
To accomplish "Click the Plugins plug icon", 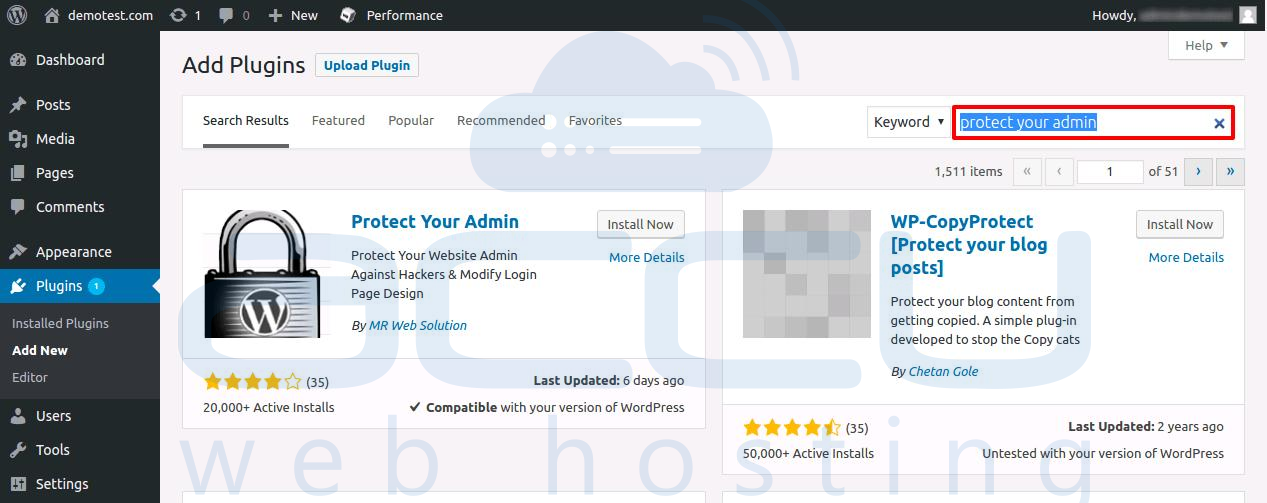I will click(18, 286).
